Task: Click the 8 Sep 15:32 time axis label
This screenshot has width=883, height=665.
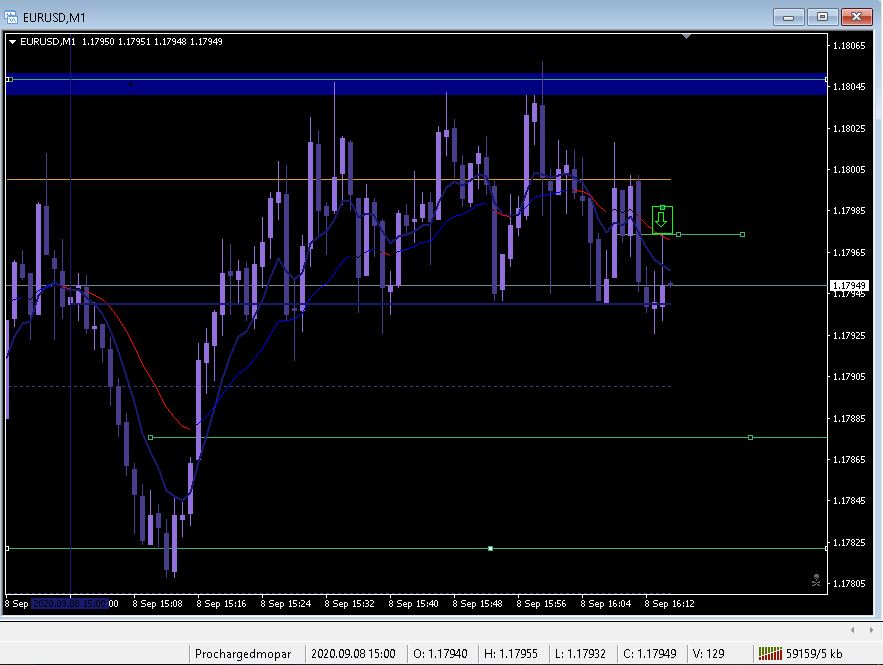Action: pos(350,604)
